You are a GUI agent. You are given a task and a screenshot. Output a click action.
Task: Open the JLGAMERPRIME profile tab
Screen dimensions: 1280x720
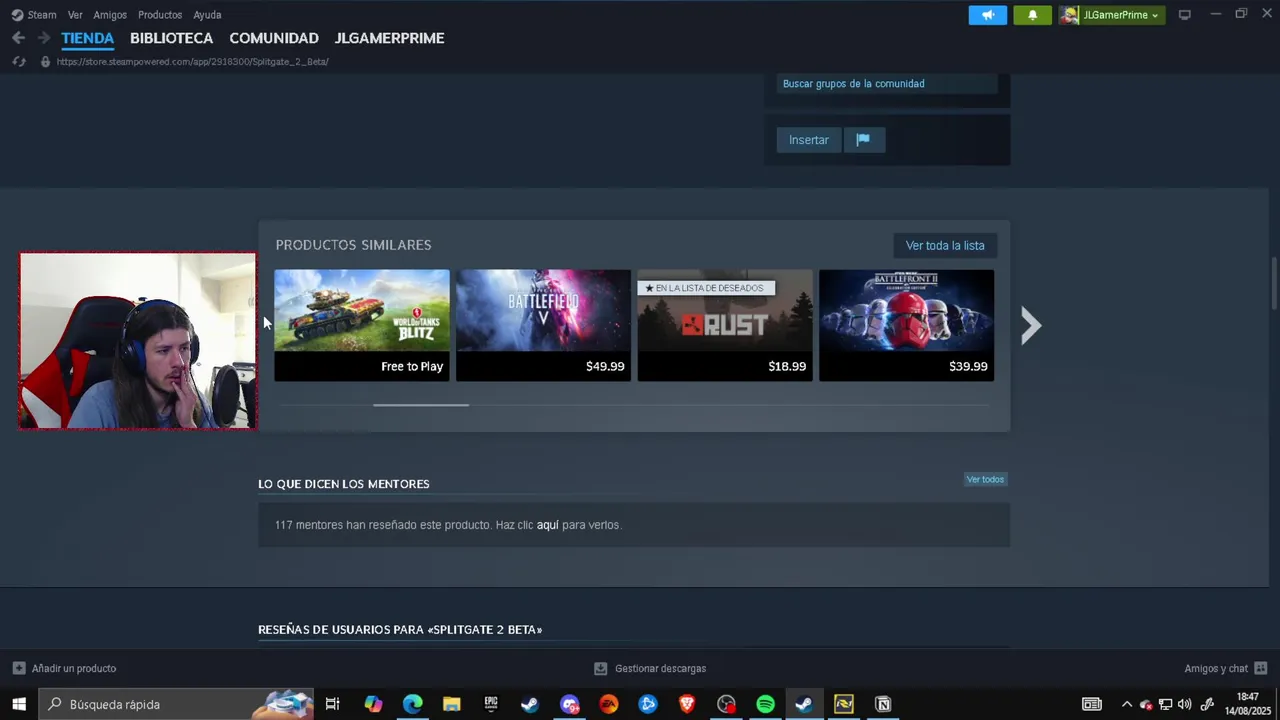[x=389, y=38]
